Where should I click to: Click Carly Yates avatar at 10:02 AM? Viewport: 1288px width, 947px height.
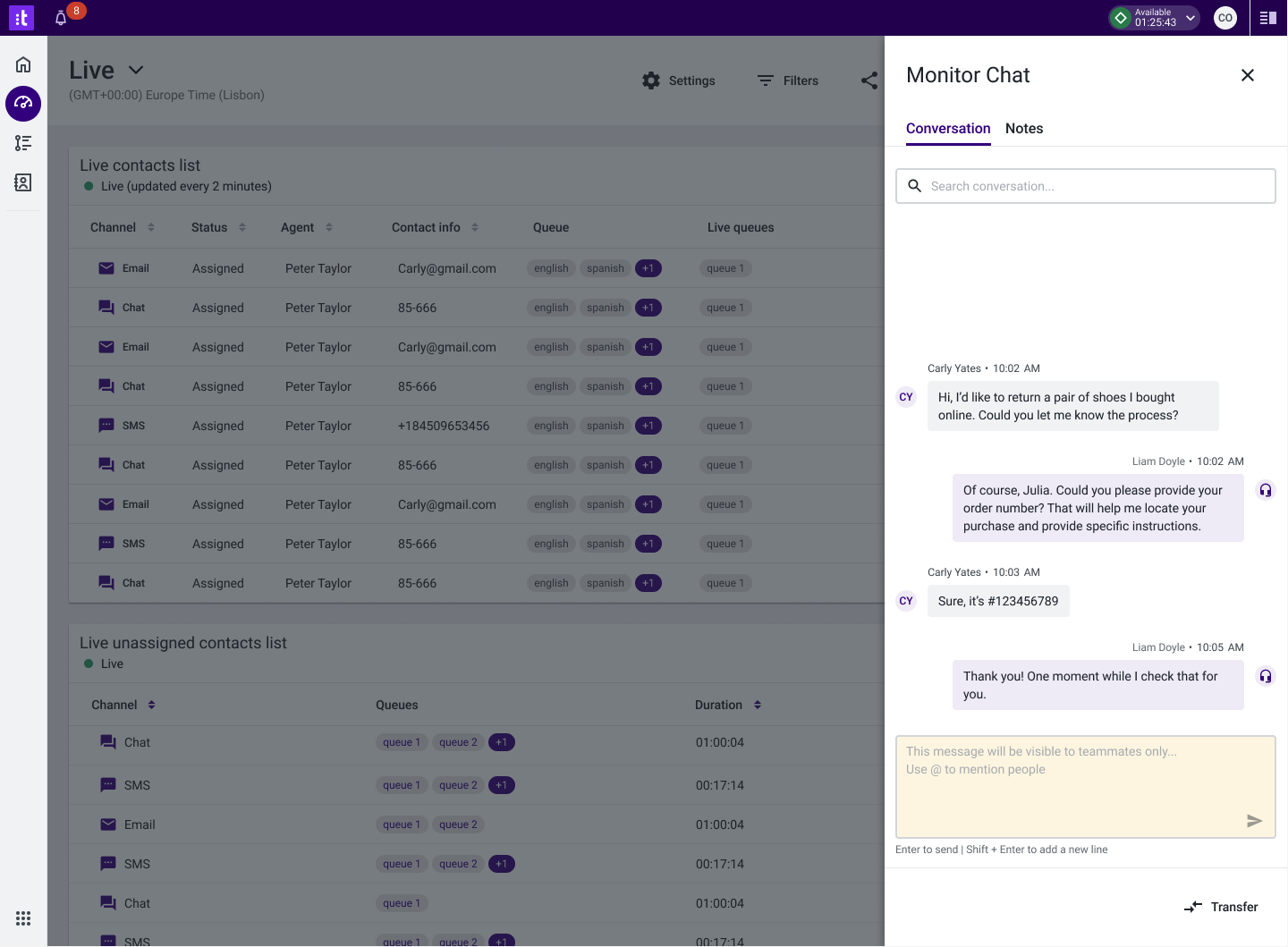(x=906, y=397)
